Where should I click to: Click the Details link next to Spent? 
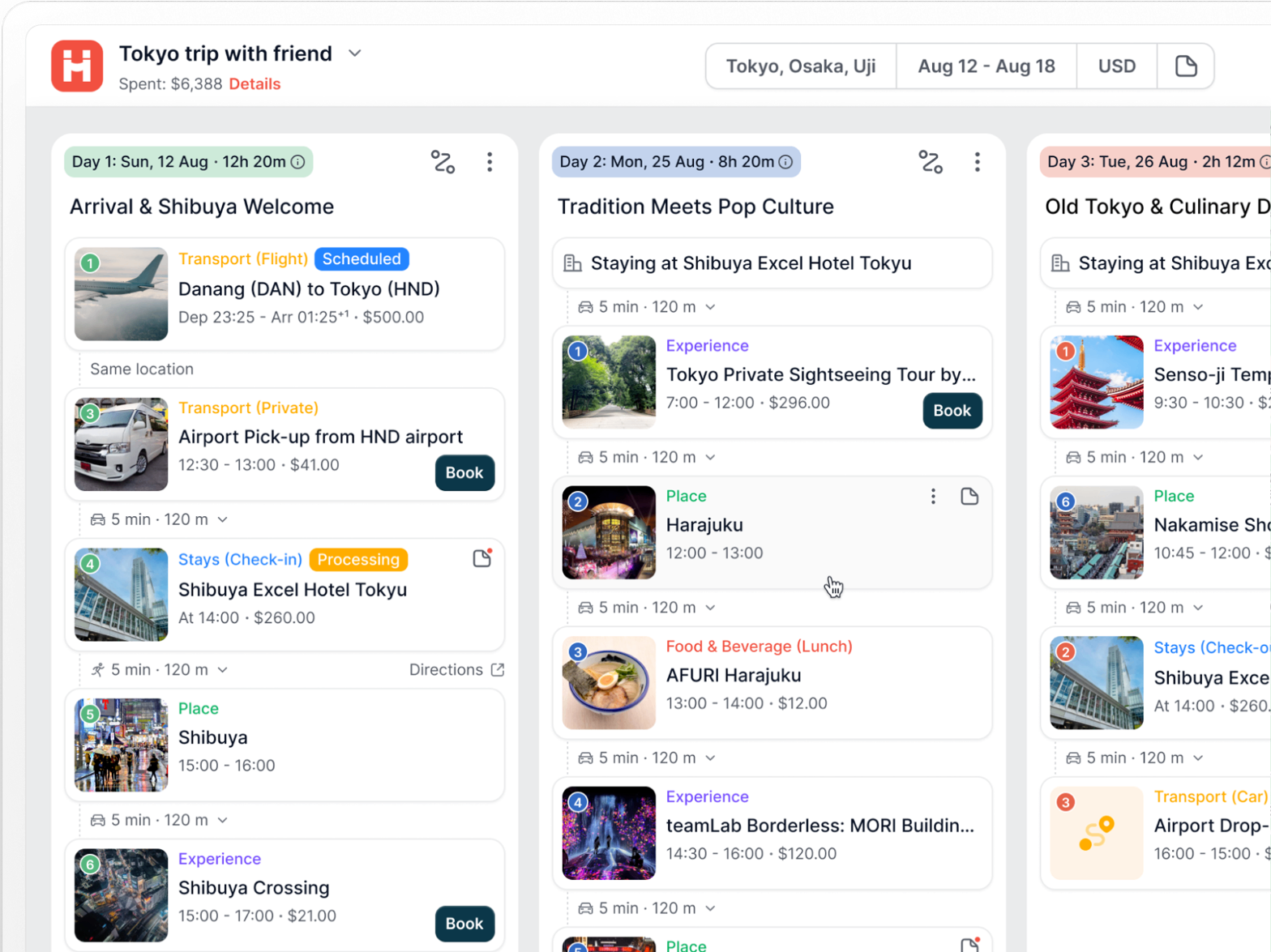[255, 84]
